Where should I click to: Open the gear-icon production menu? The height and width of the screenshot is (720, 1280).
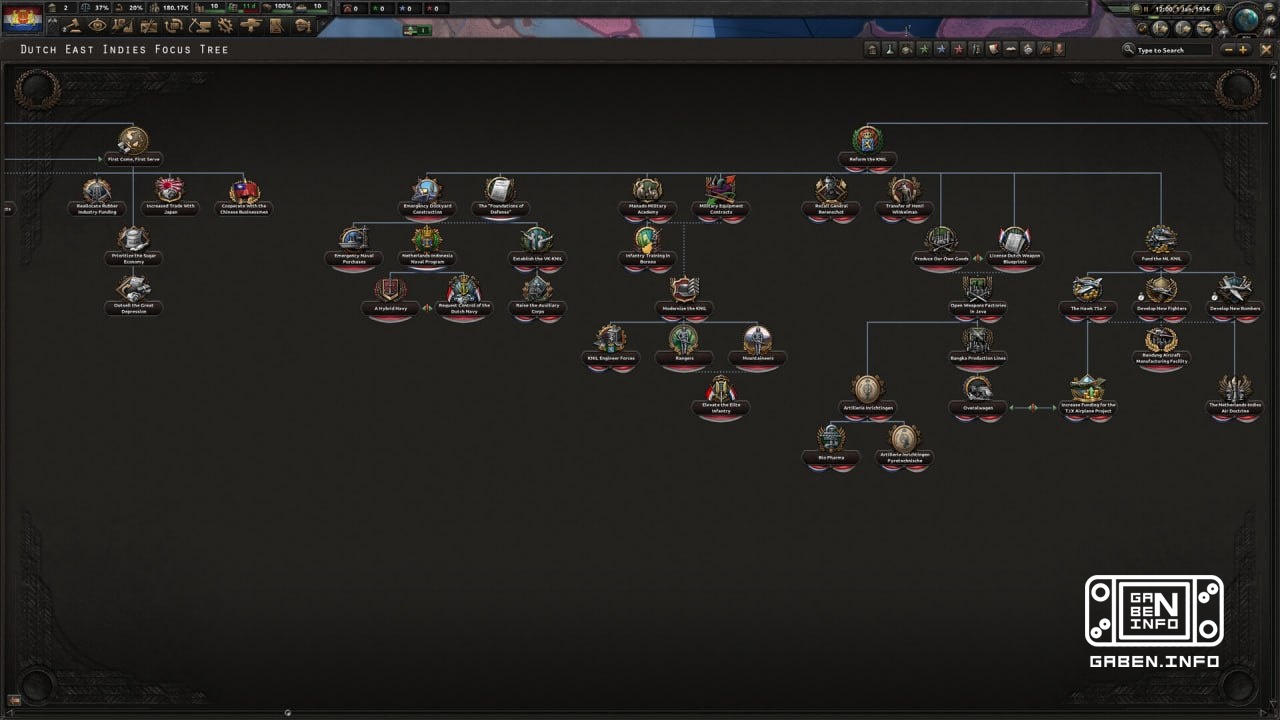[224, 26]
